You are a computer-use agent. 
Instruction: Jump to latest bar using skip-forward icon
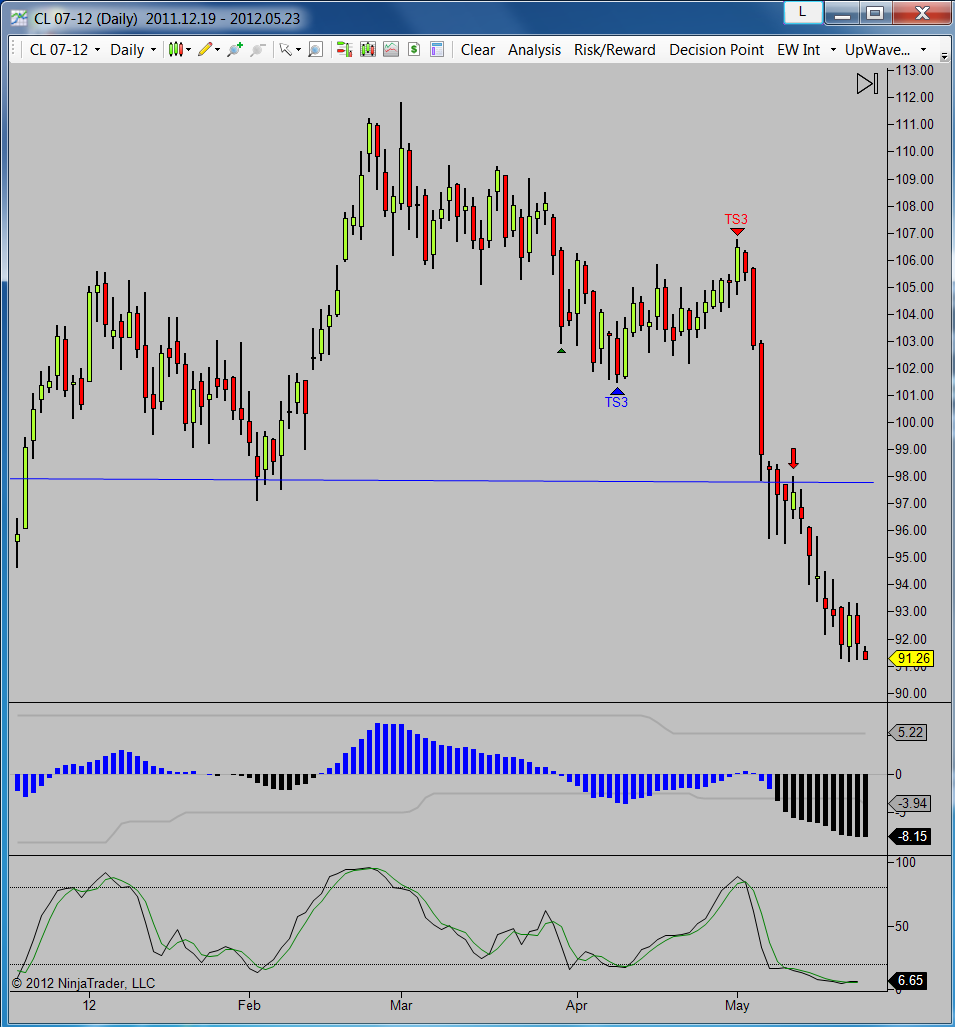click(x=867, y=83)
